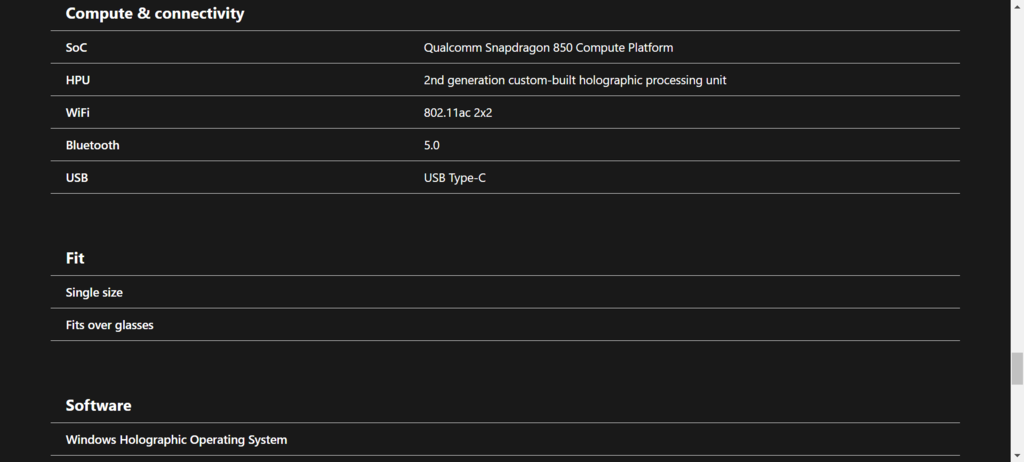Click the Bluetooth 5.0 value
Viewport: 1024px width, 462px height.
[432, 145]
